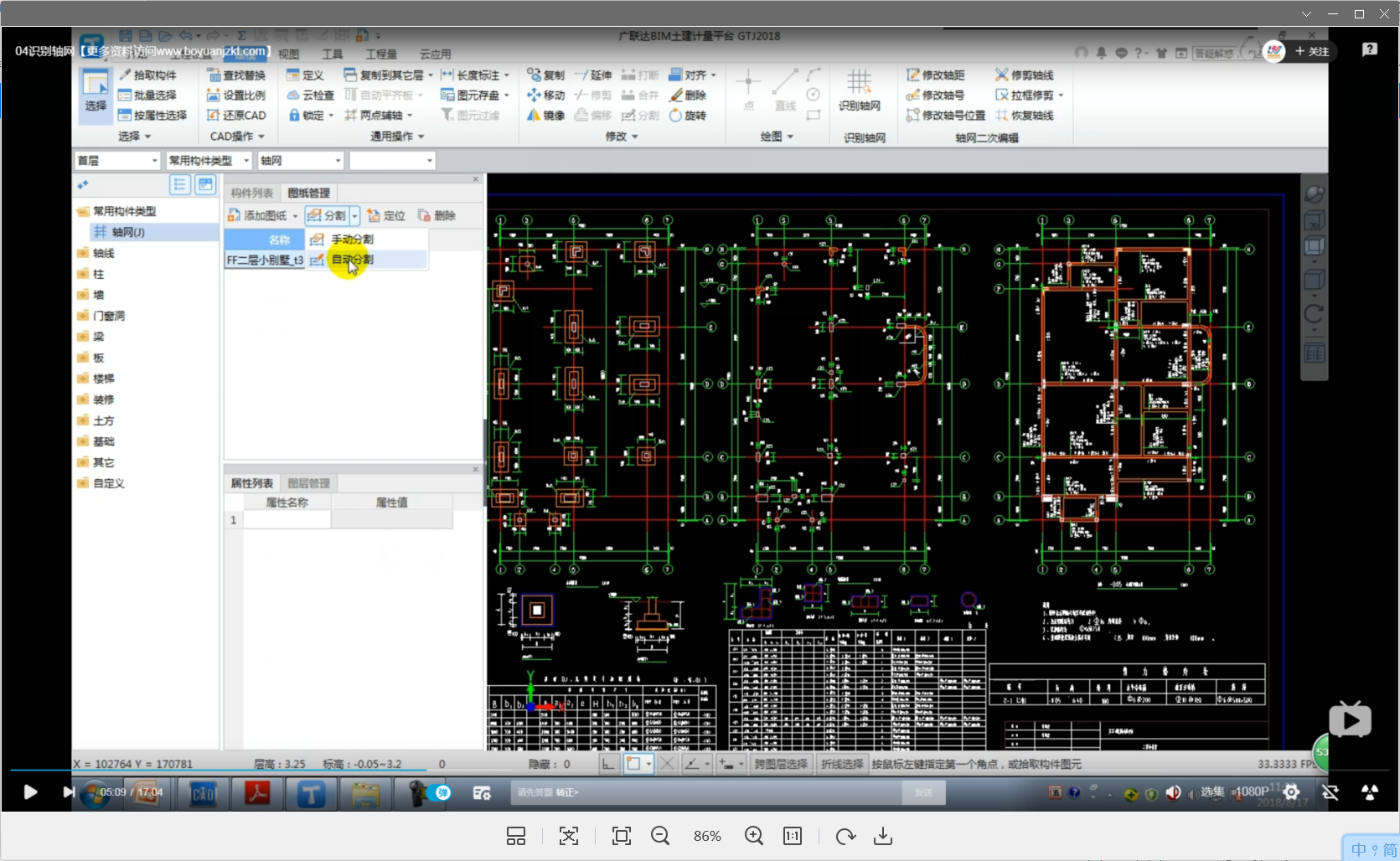Open the 柱 column category

pos(98,274)
